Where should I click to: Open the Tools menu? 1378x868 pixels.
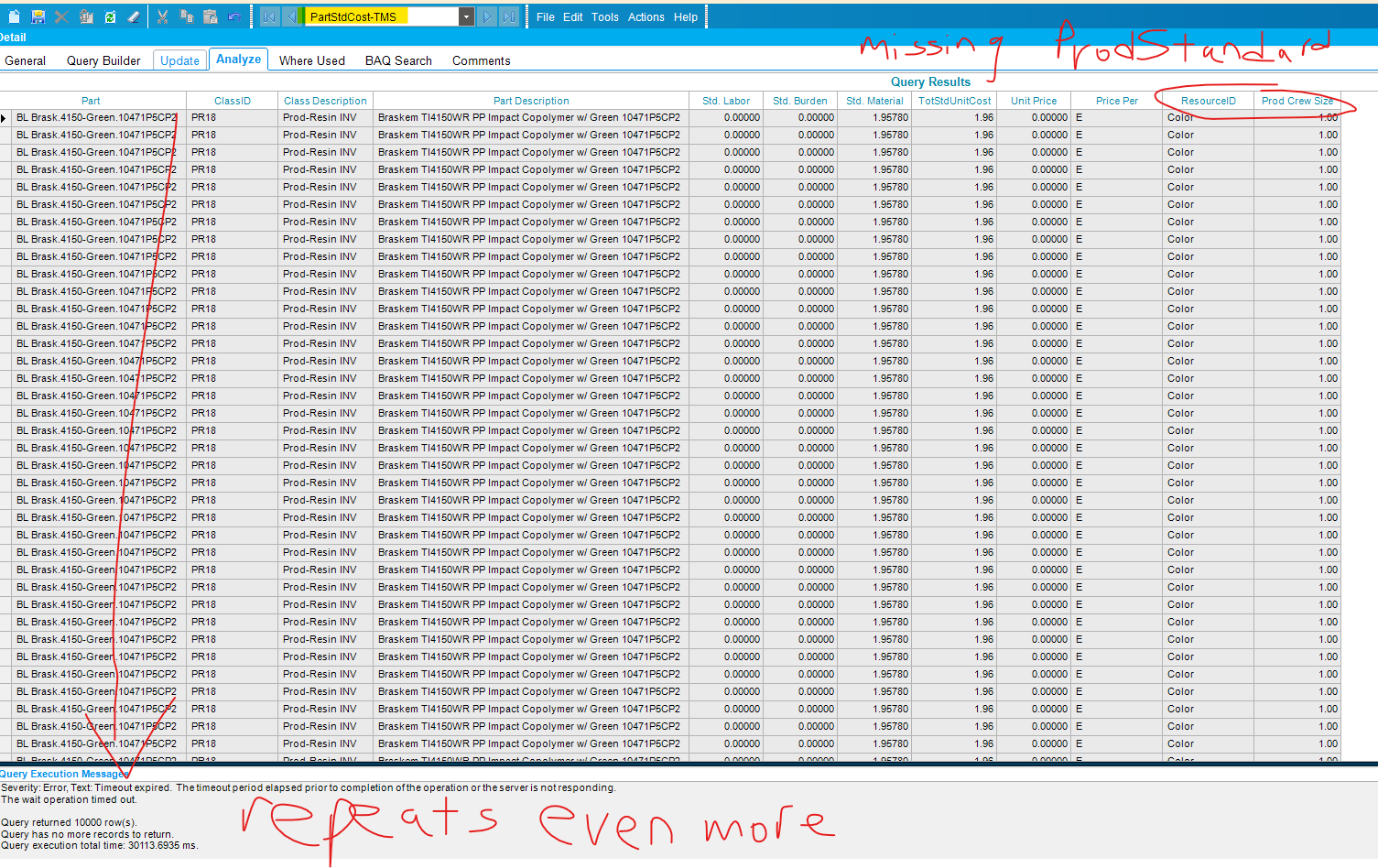click(x=605, y=16)
